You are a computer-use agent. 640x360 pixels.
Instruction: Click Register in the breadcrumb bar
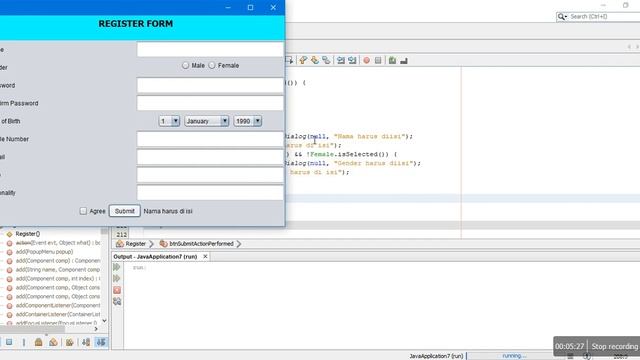pyautogui.click(x=136, y=244)
